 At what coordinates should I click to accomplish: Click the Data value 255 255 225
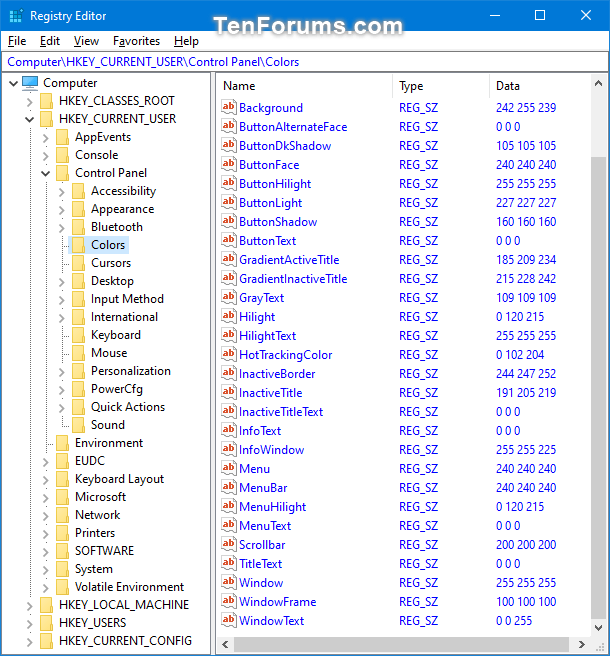coord(526,450)
